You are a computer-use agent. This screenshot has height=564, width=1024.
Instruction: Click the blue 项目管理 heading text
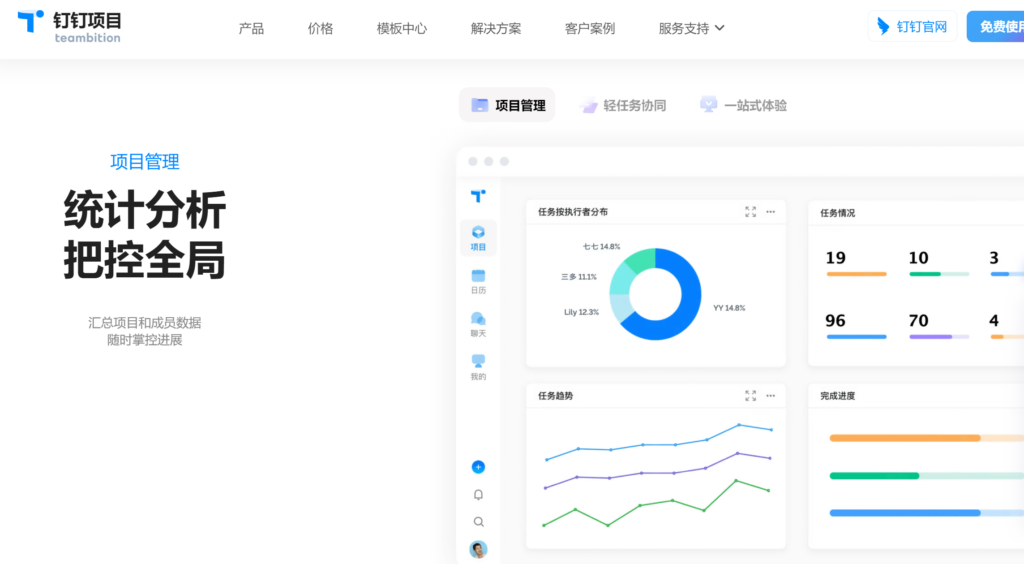144,161
